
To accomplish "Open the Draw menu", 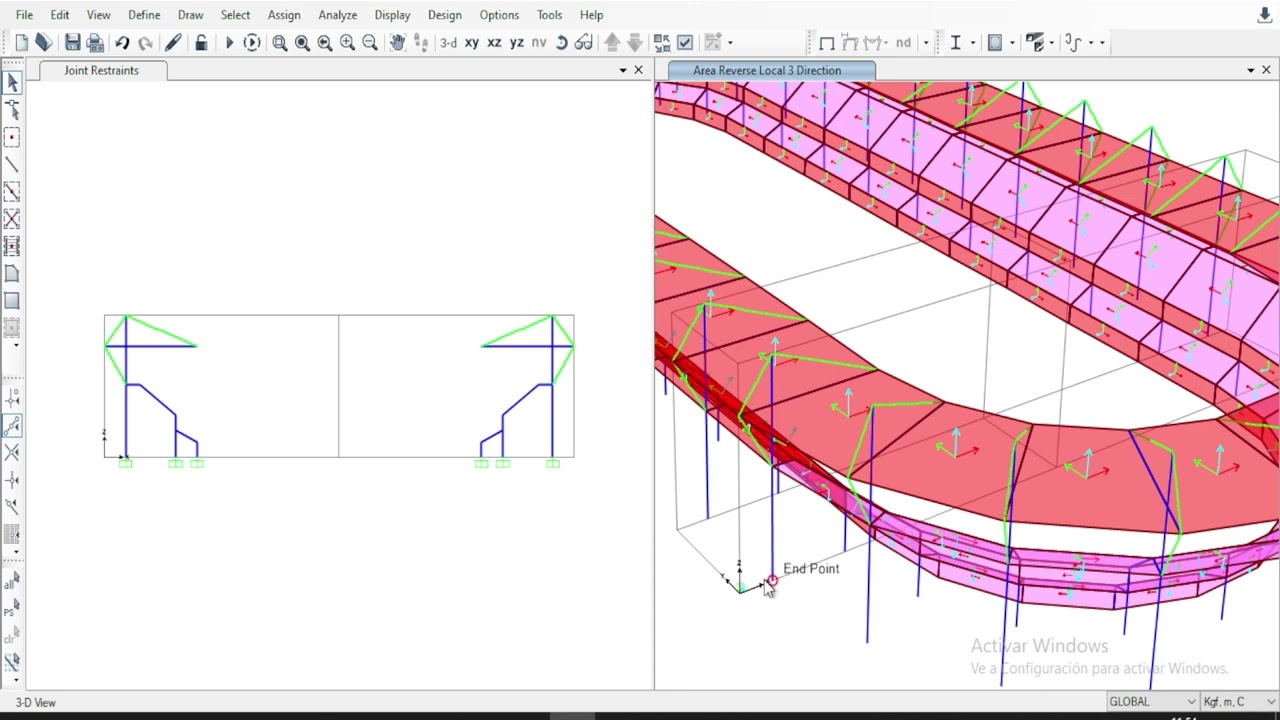I will pyautogui.click(x=190, y=15).
